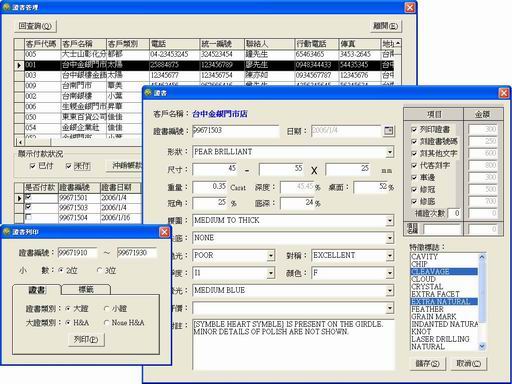Click the size field showing 45

[x=215, y=169]
